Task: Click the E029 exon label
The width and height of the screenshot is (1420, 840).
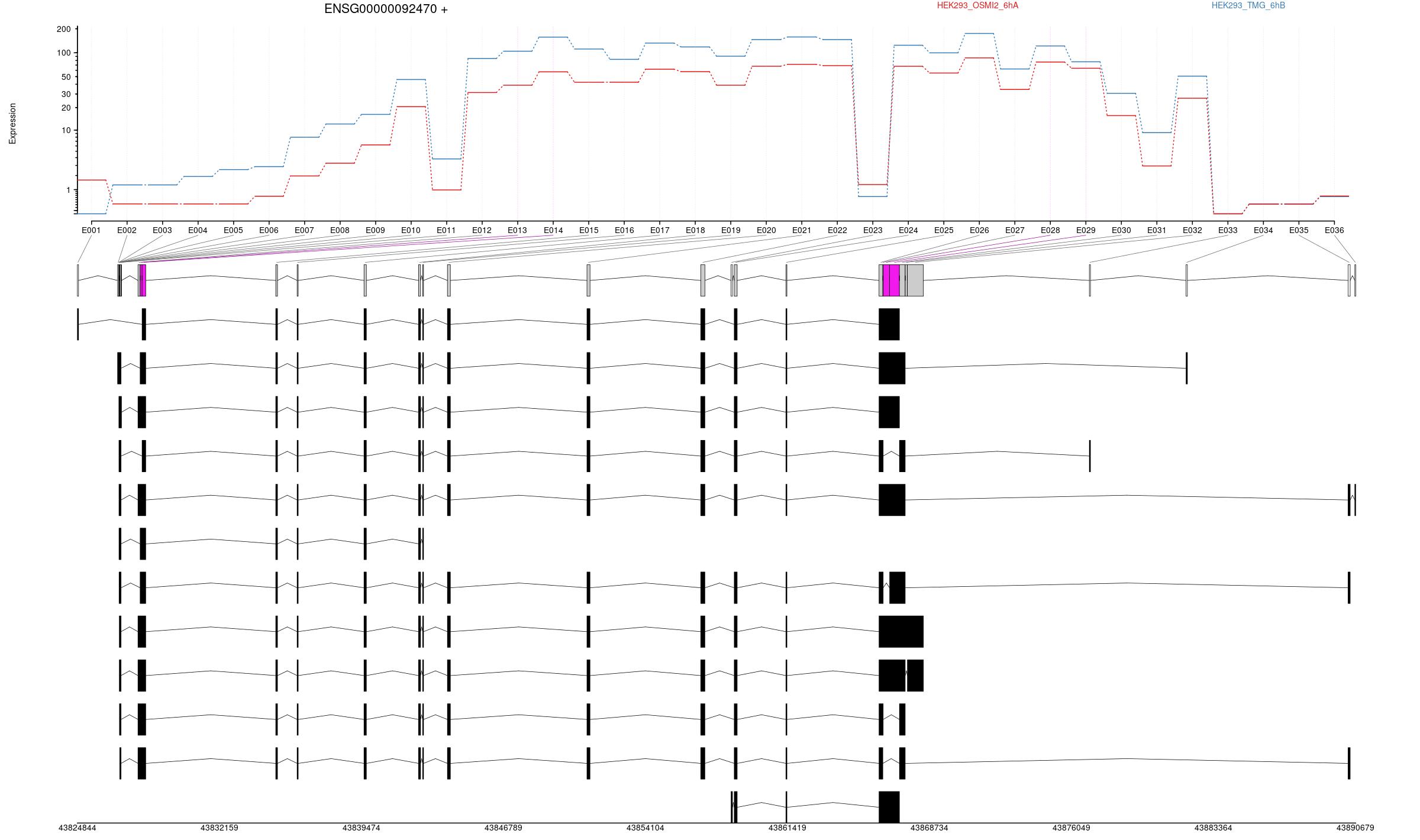Action: point(1086,230)
